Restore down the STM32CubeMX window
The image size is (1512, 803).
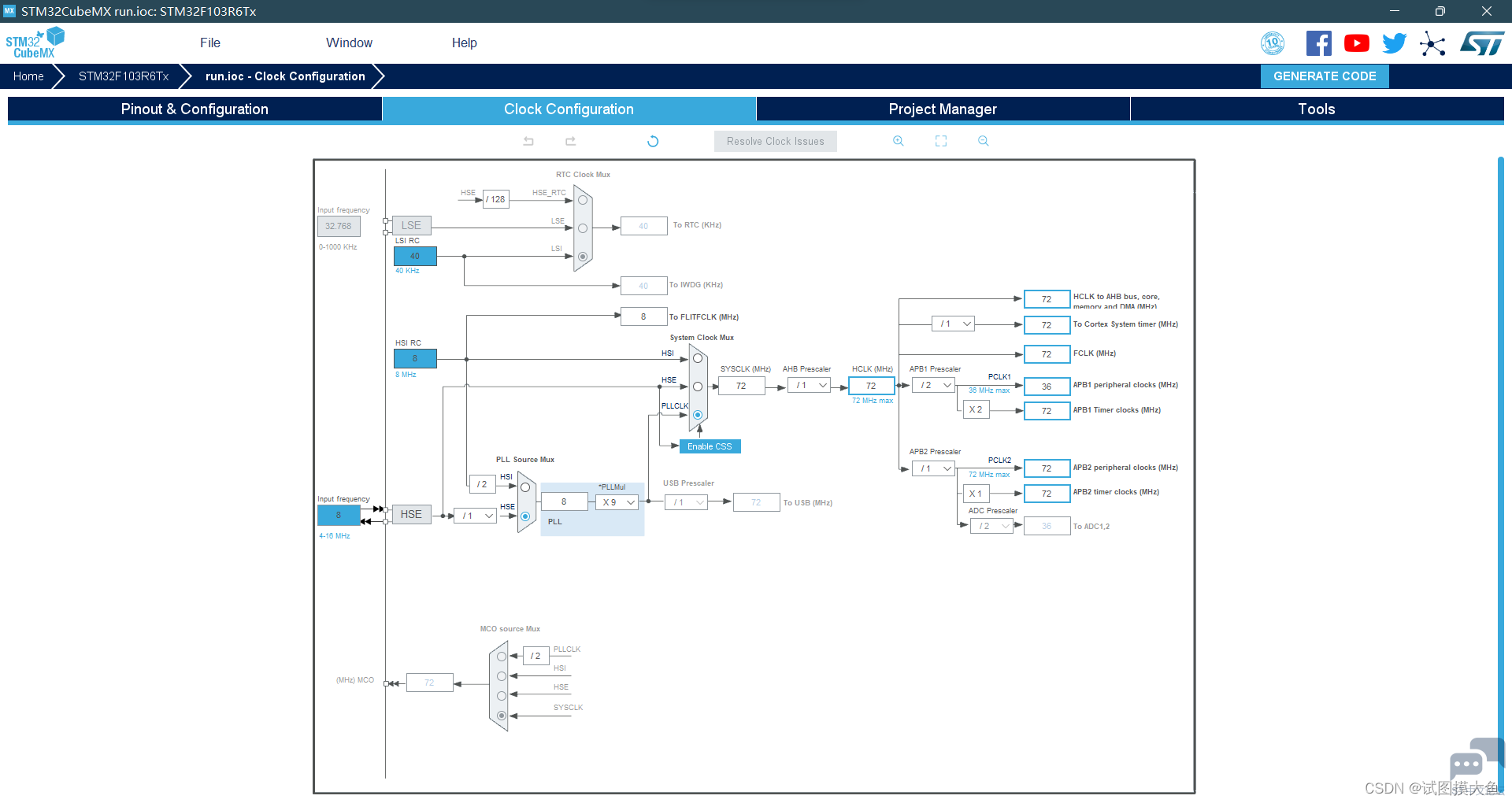tap(1440, 11)
